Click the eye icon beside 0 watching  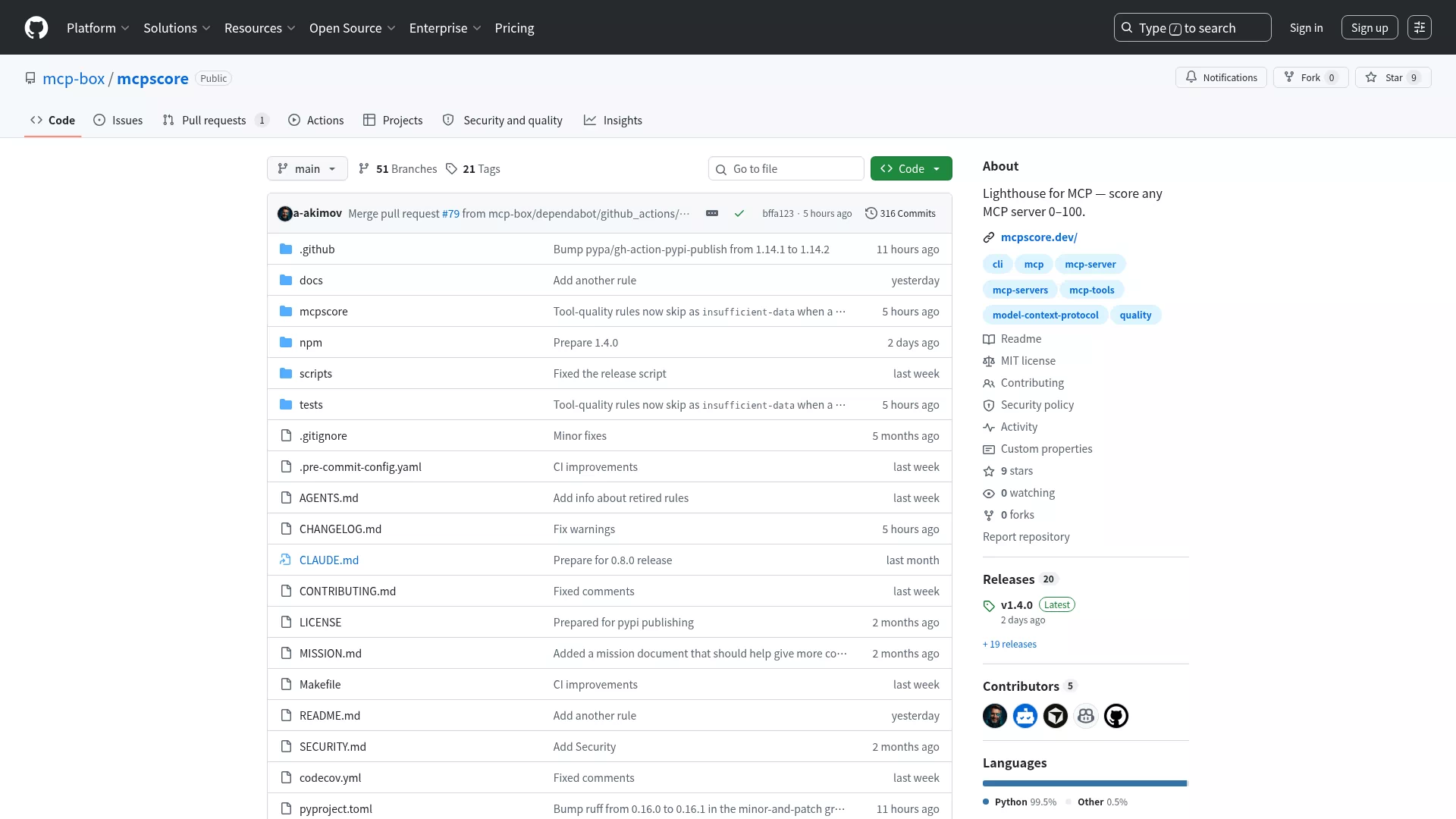tap(989, 494)
